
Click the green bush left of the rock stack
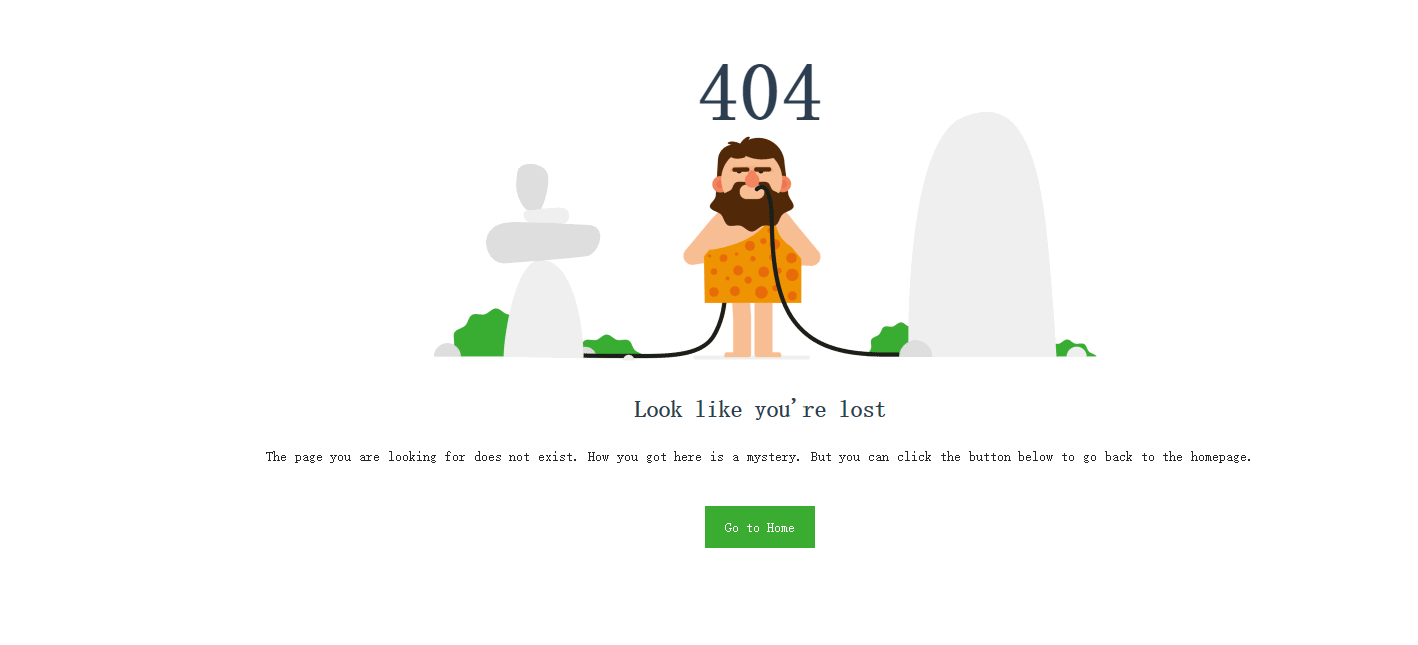[x=482, y=334]
